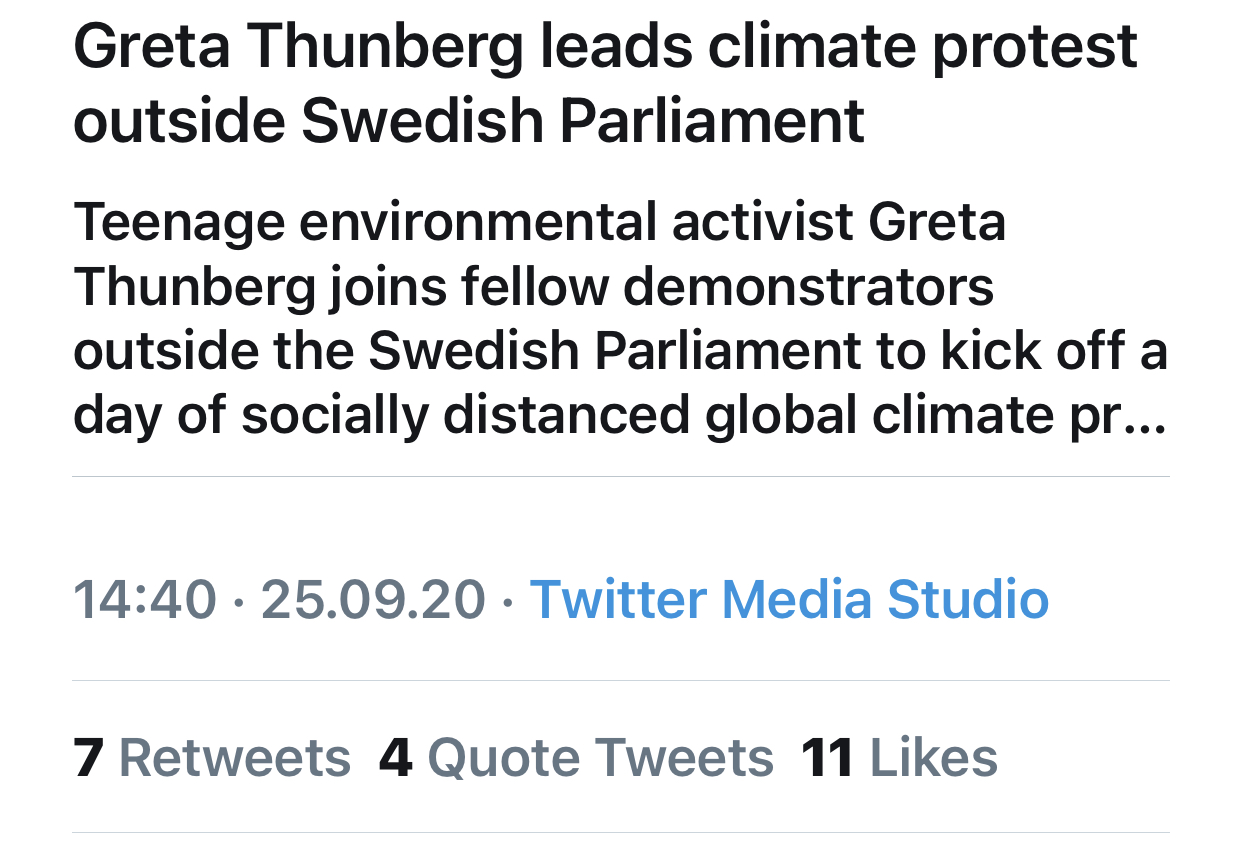Click the word 'Retweets' label

235,757
